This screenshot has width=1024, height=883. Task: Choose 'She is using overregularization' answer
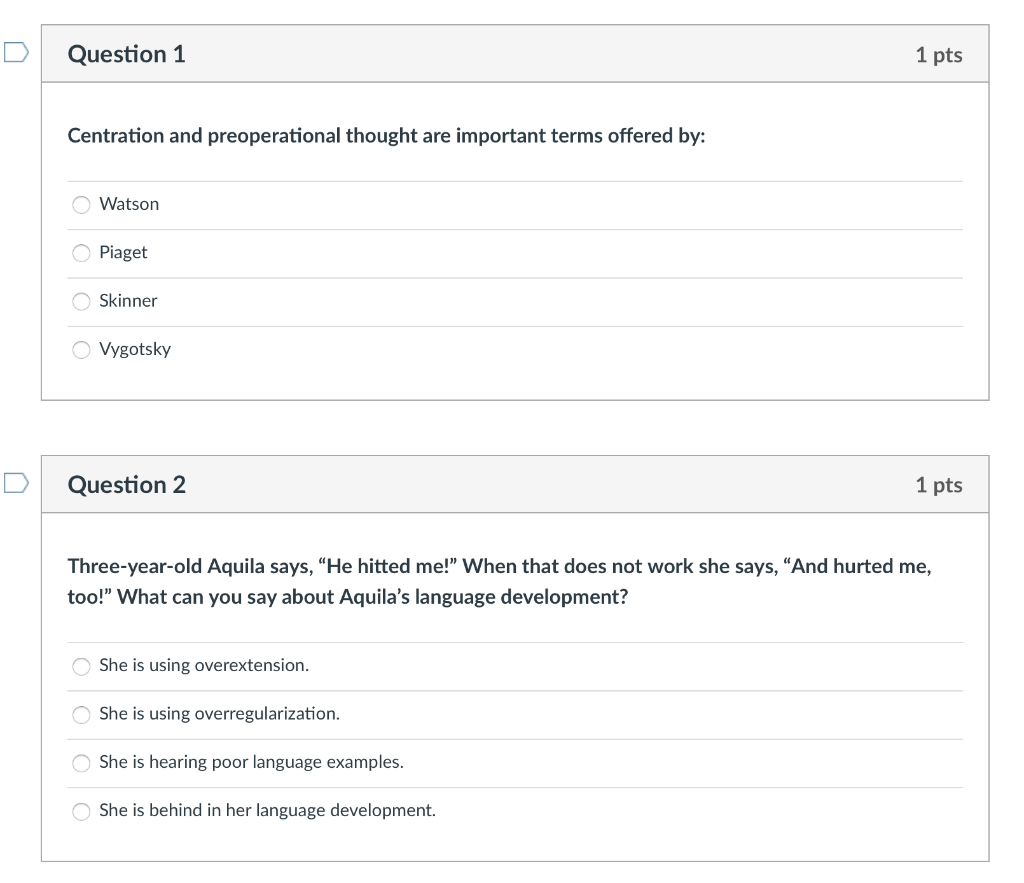(81, 714)
